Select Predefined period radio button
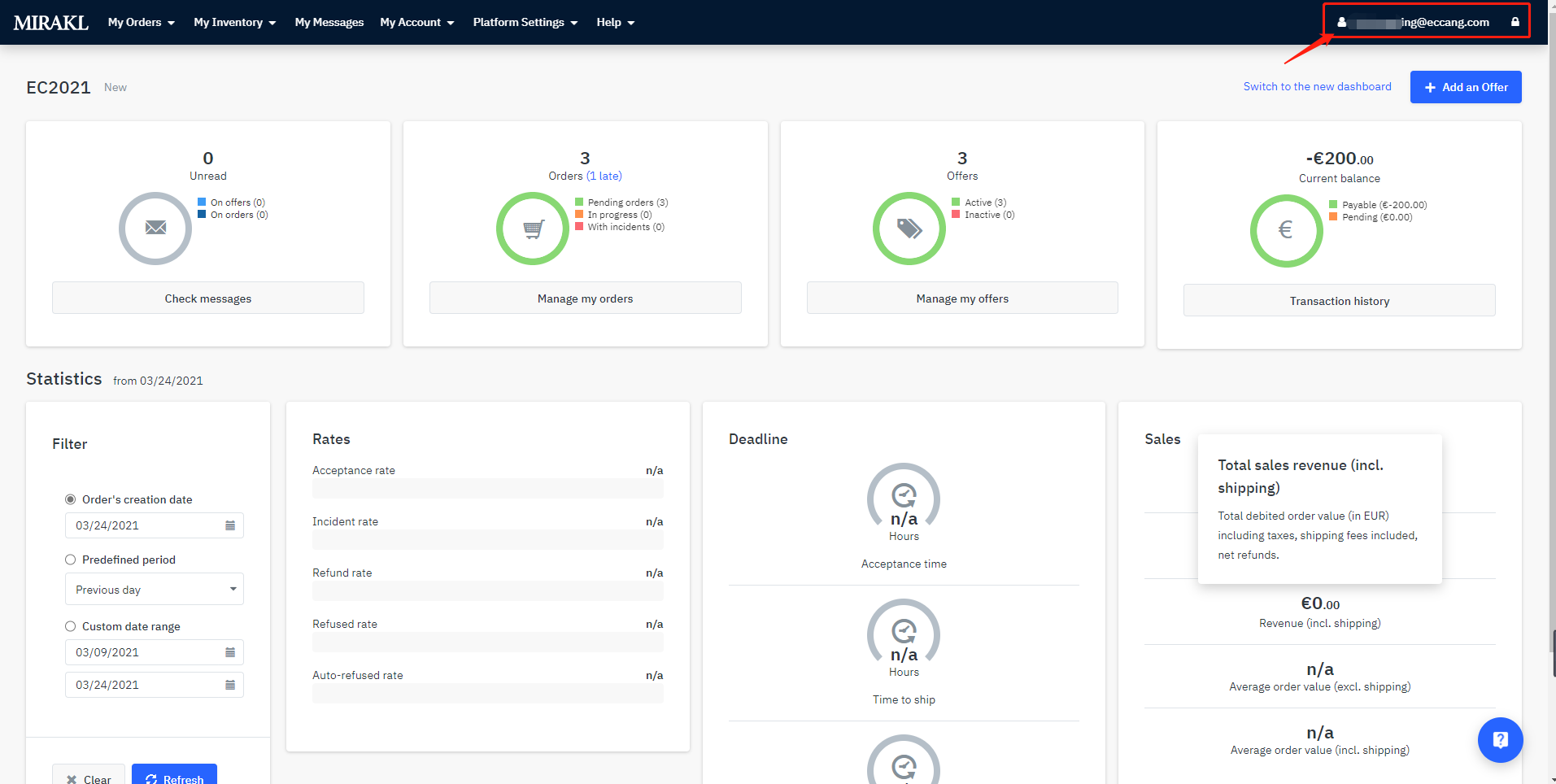 71,560
